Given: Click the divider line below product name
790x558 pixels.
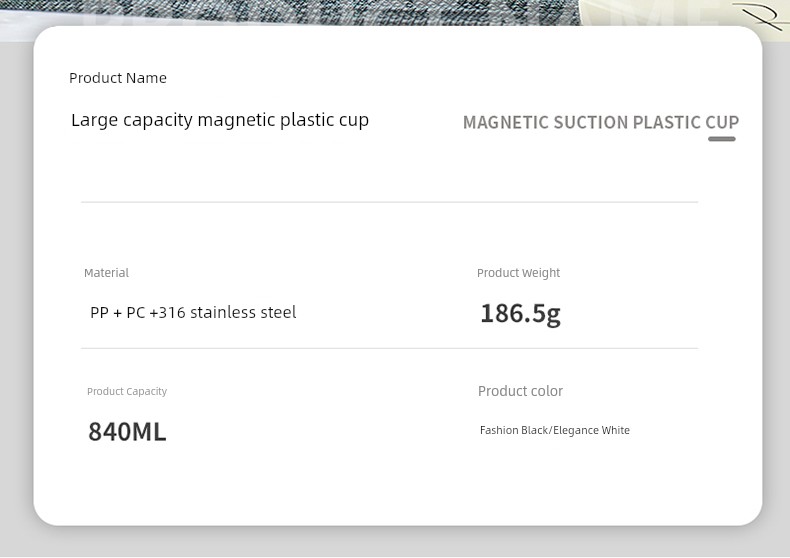Looking at the screenshot, I should [389, 202].
